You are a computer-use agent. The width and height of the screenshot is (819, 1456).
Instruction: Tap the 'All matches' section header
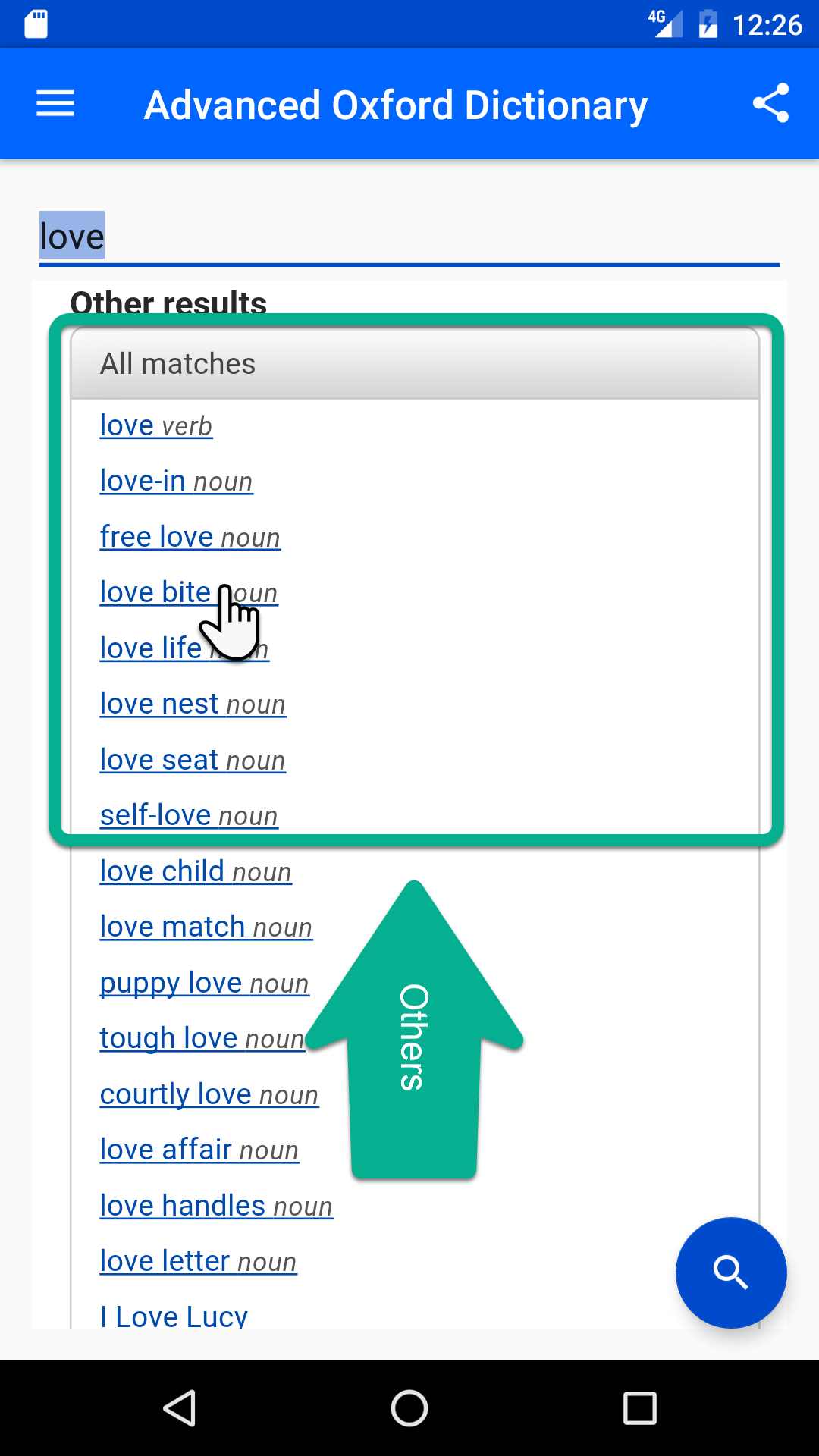coord(177,362)
